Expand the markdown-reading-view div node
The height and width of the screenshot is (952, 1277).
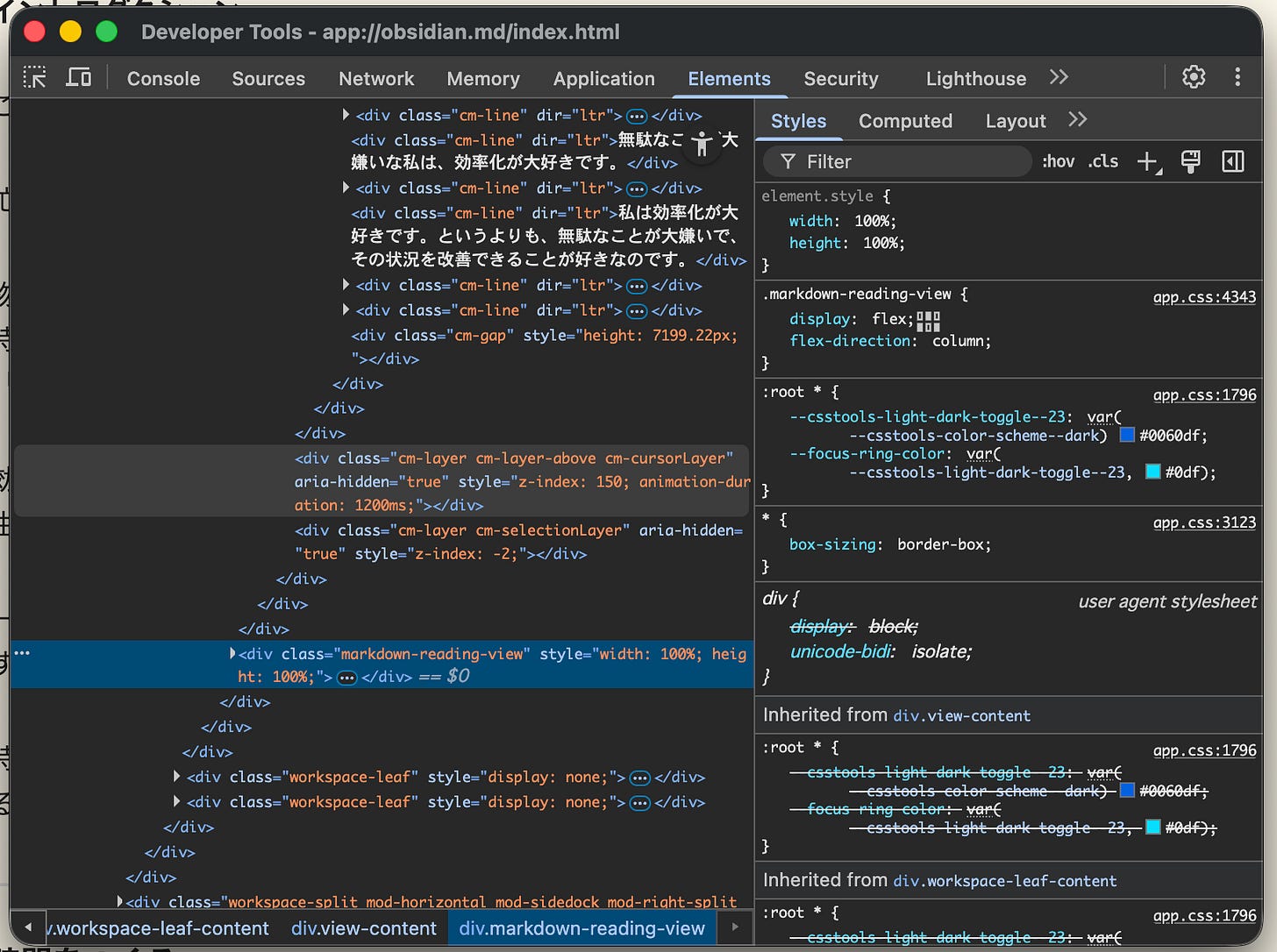coord(232,653)
